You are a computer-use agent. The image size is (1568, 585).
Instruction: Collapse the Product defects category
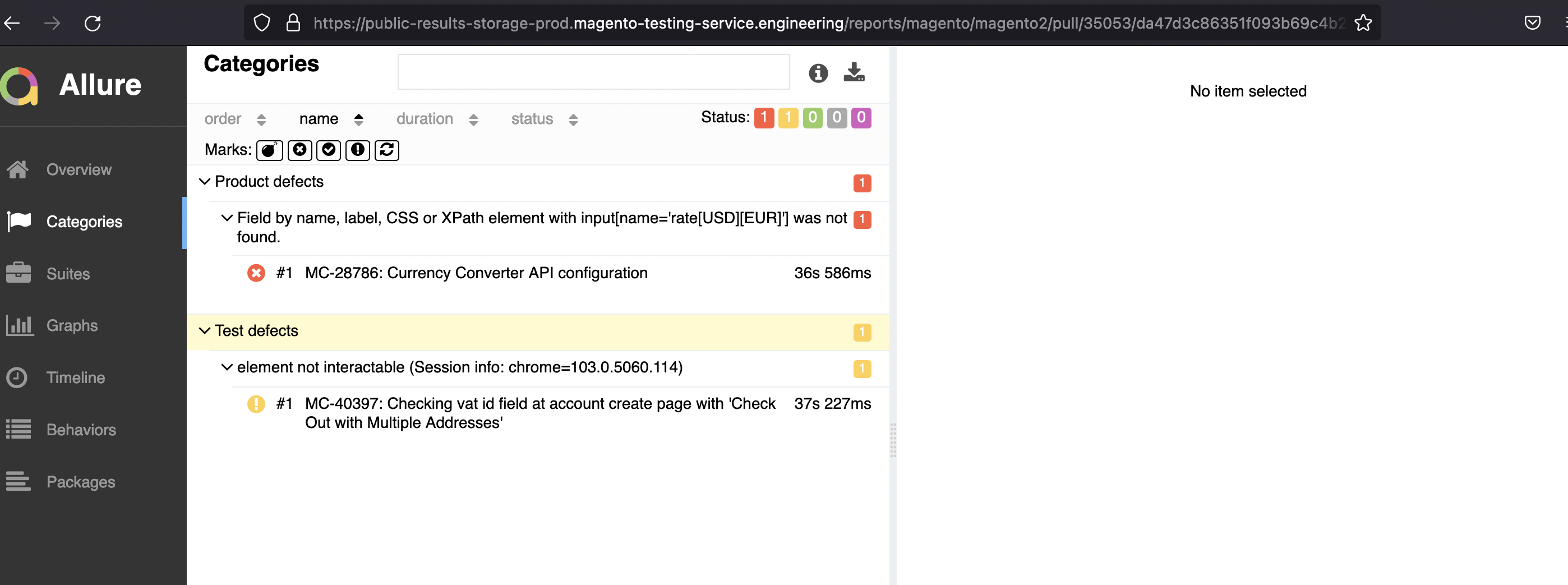pos(205,181)
